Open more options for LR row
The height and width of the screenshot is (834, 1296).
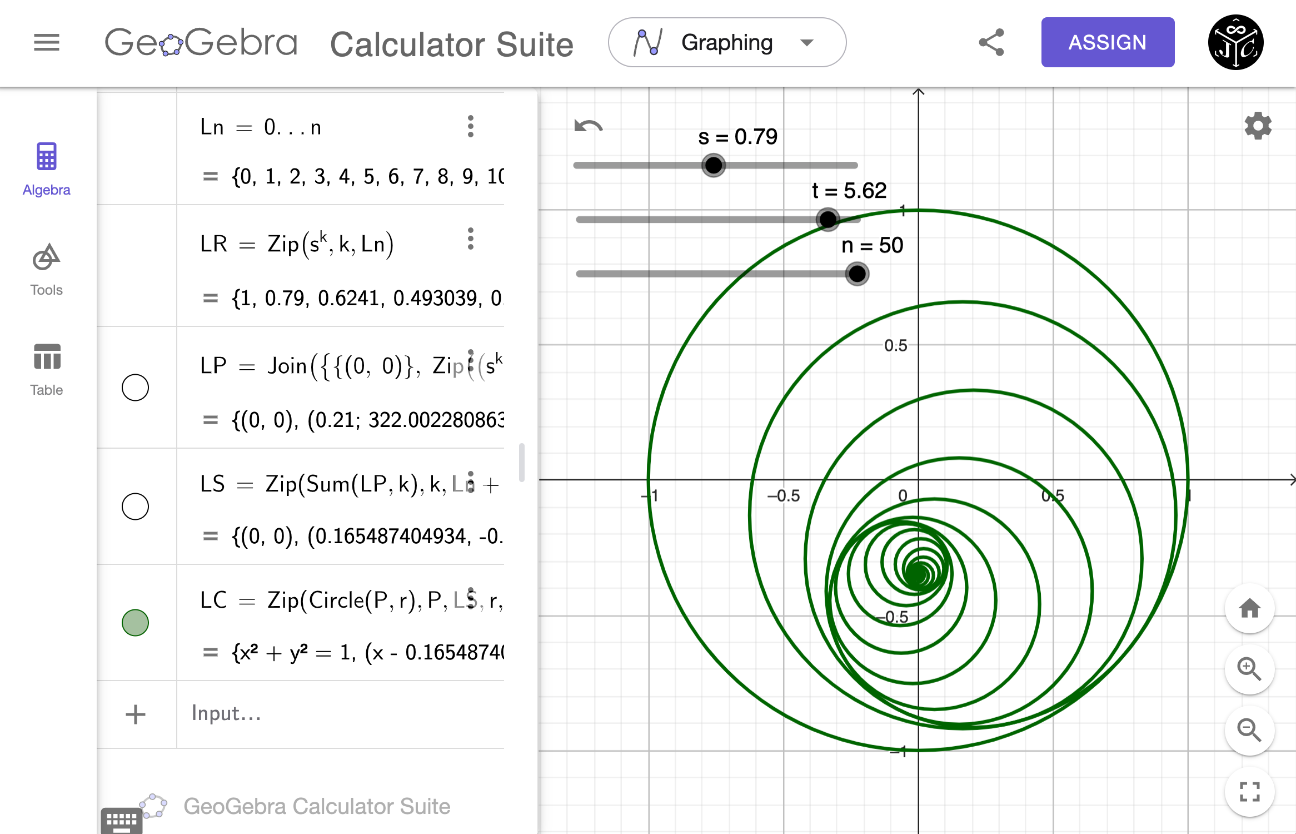[470, 239]
